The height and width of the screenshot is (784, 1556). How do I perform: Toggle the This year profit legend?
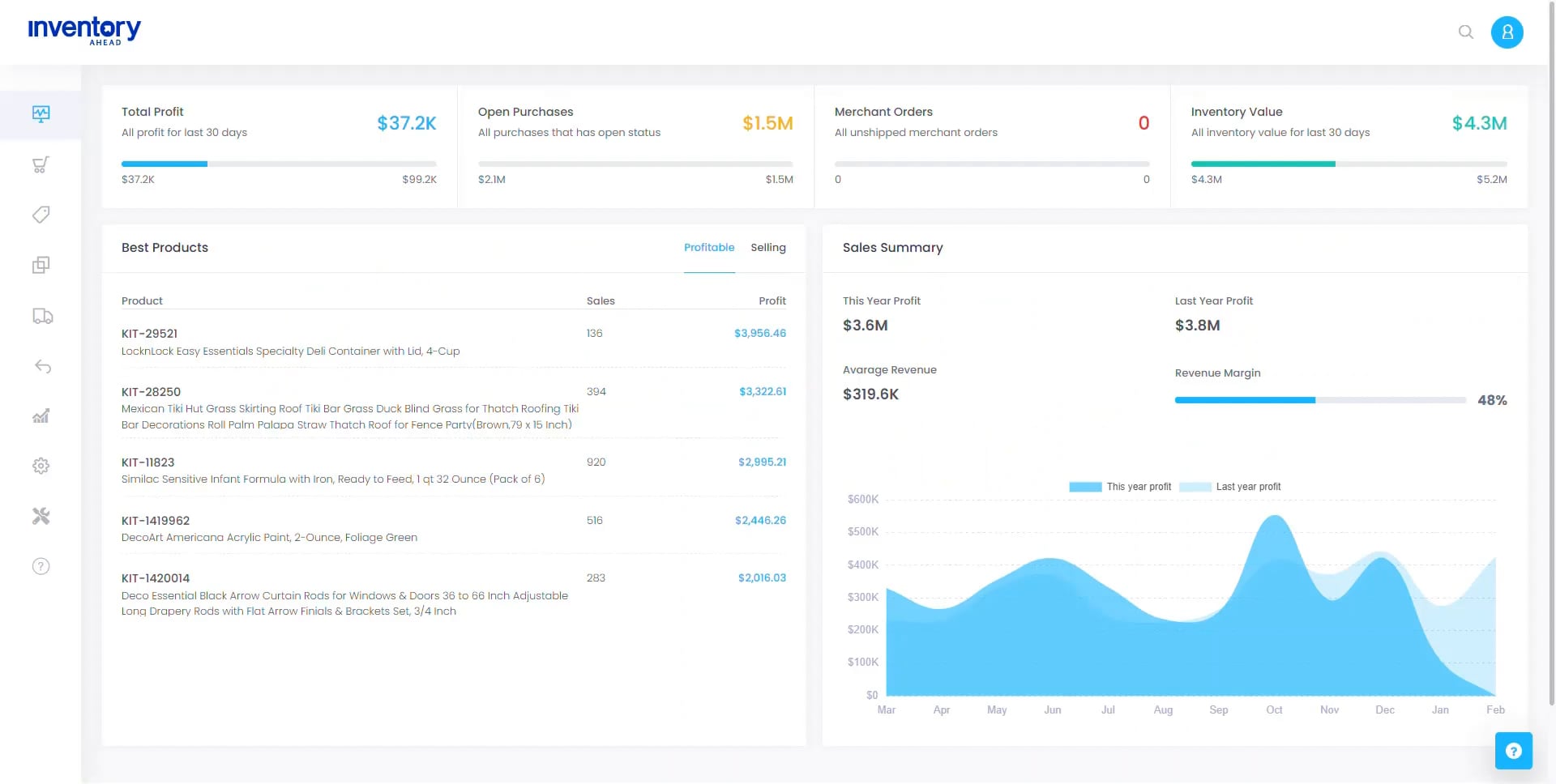pos(1120,487)
